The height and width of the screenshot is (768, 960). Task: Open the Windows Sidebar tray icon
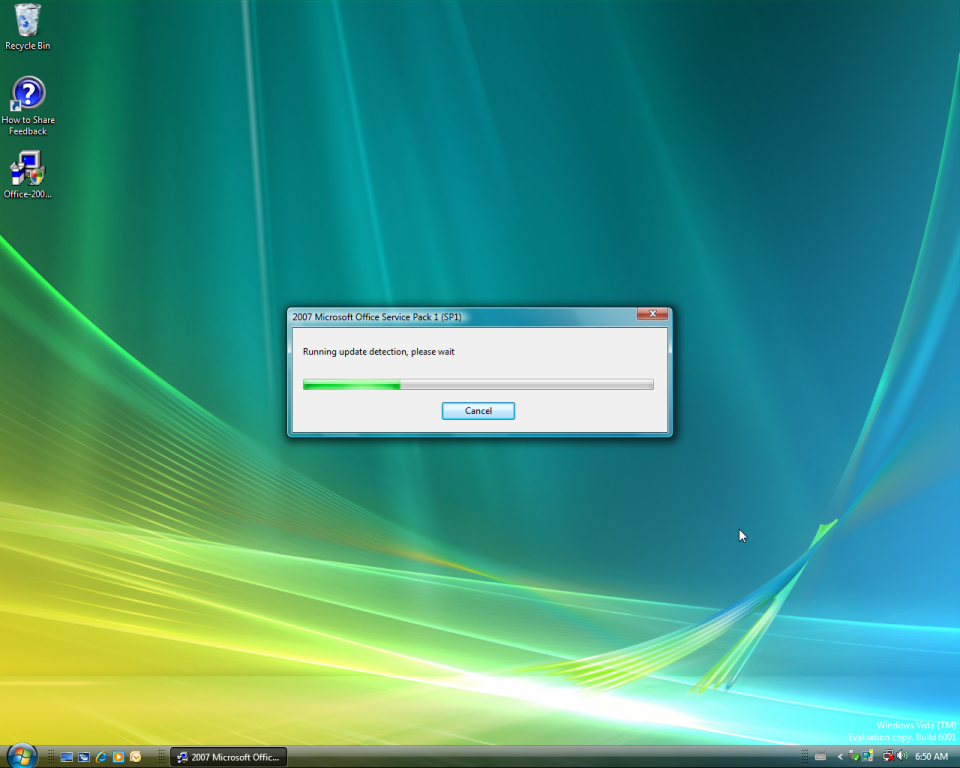pyautogui.click(x=868, y=757)
